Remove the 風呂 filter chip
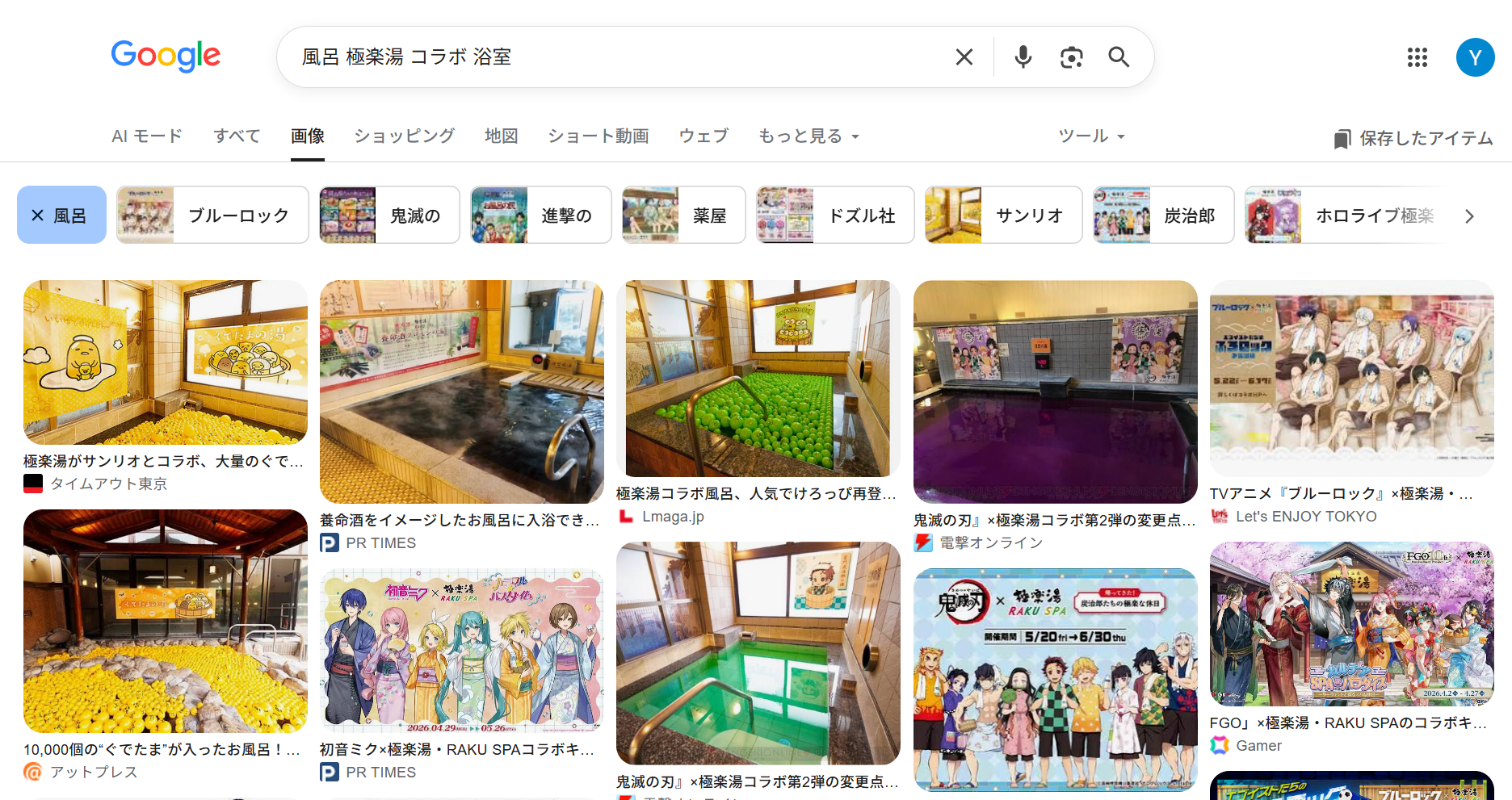Viewport: 1512px width, 800px height. coord(61,215)
